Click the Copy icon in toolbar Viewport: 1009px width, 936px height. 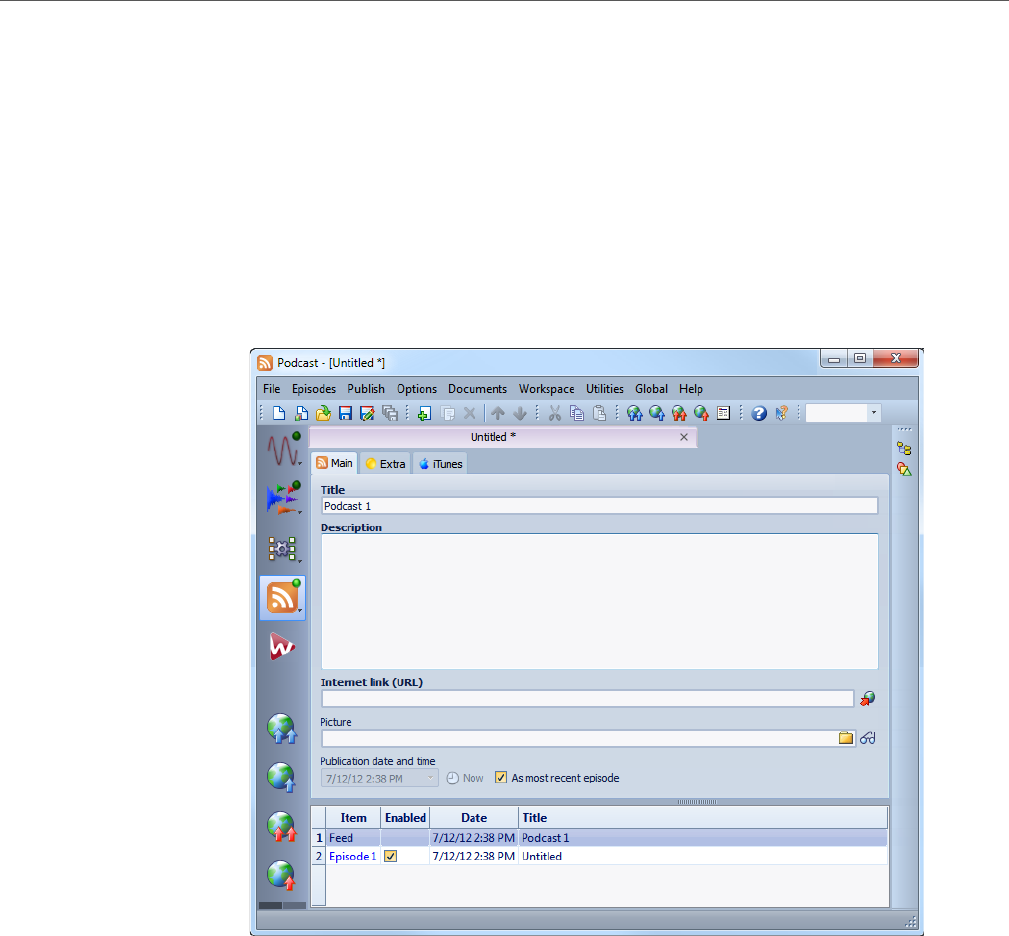tap(577, 413)
